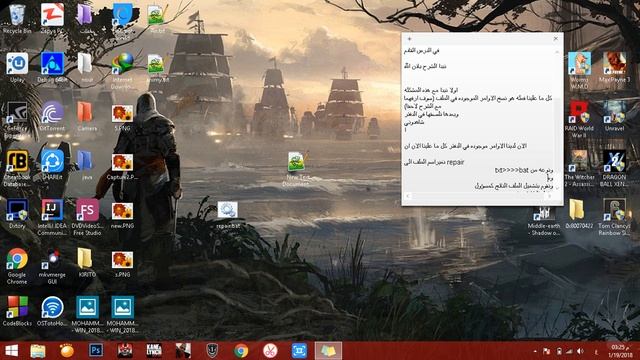
Task: Click the sticky note horizontal scrollbar
Action: tap(479, 196)
